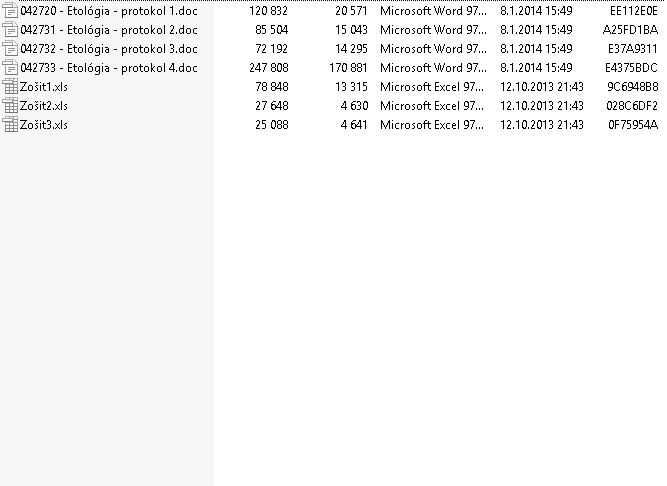
Task: Click the document icon of protokol 4.doc
Action: pos(10,68)
